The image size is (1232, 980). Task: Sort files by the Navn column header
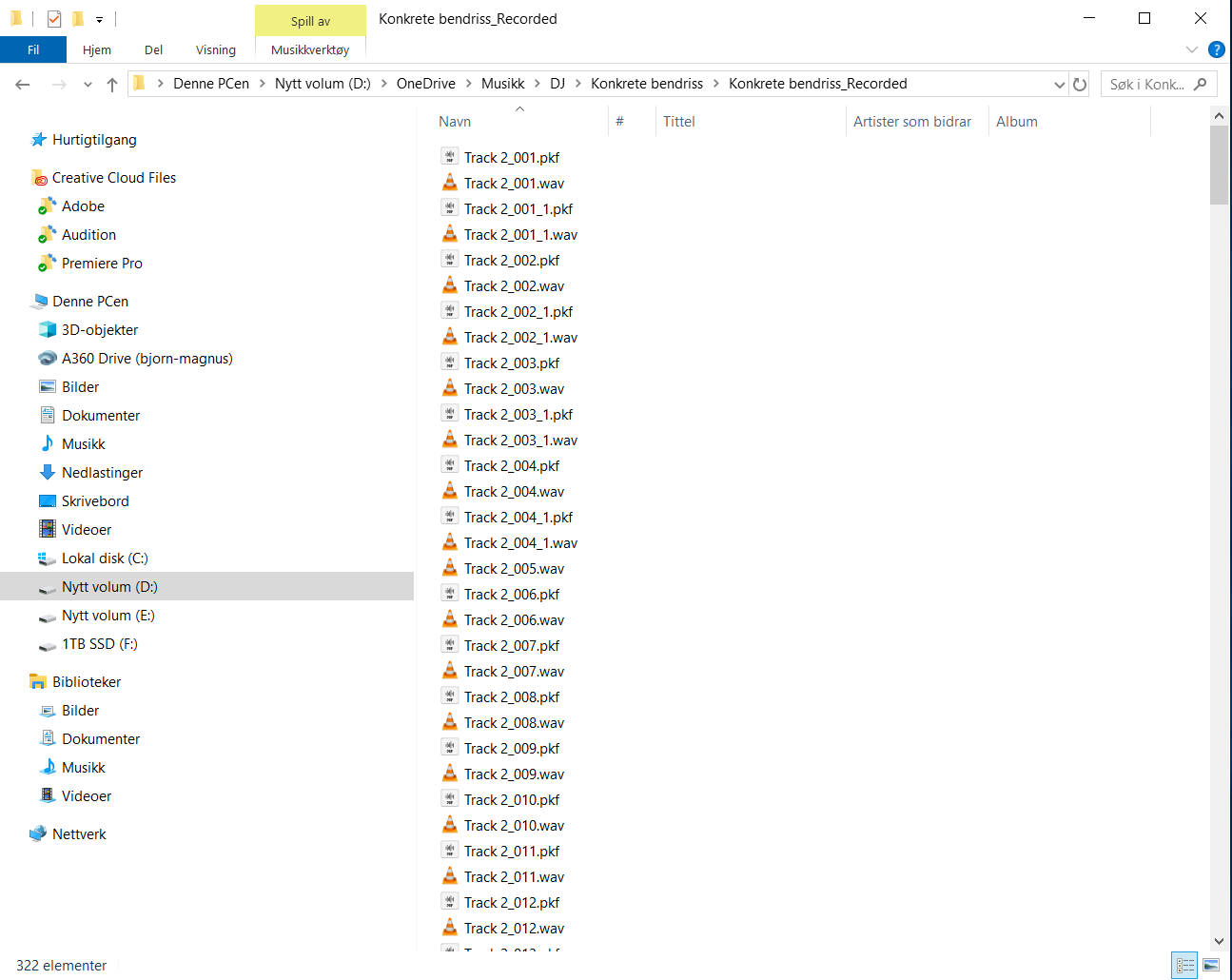pyautogui.click(x=520, y=122)
